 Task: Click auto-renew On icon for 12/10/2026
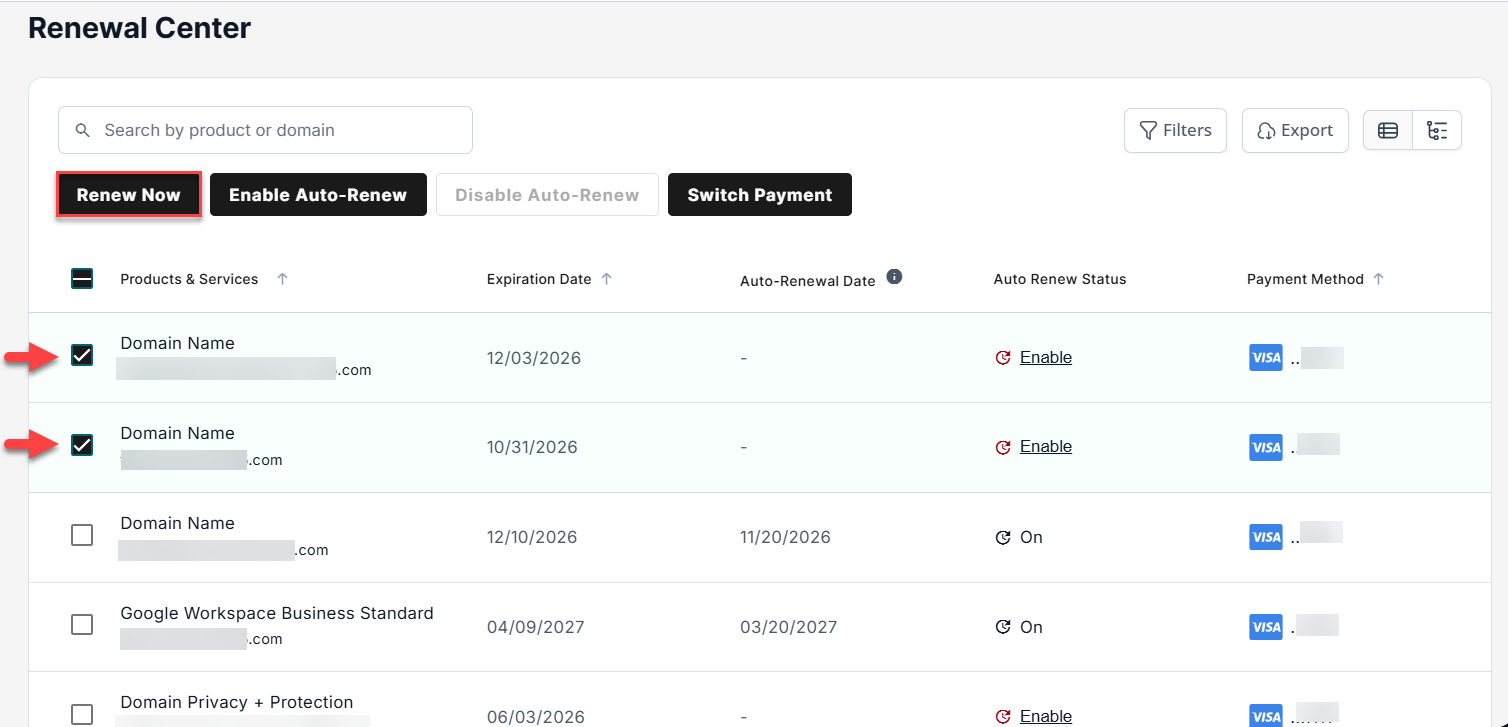coord(1003,537)
